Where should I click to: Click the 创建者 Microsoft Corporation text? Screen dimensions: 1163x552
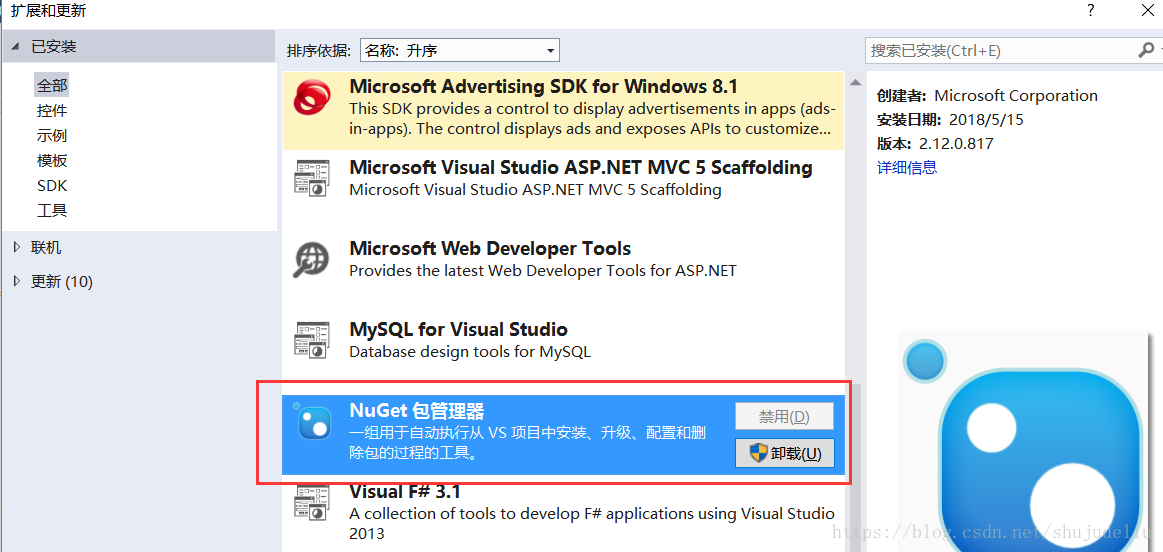987,96
